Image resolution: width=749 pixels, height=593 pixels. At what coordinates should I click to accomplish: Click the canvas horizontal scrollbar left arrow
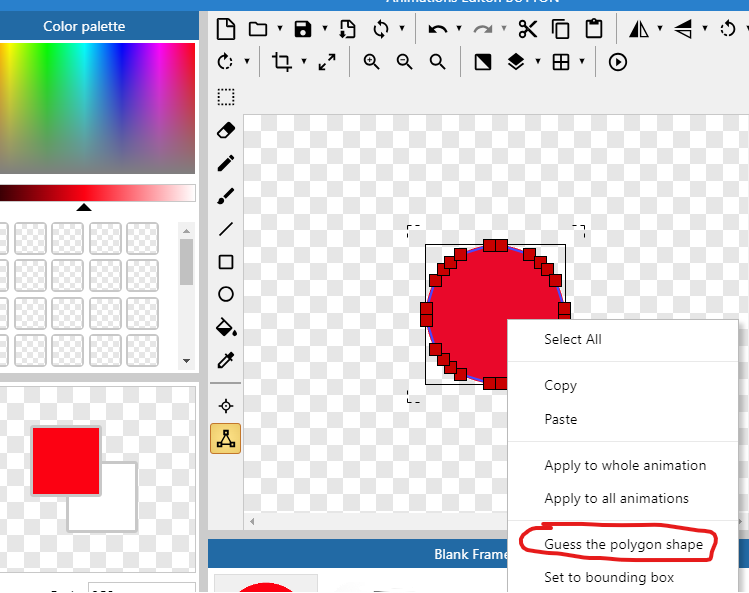[252, 521]
